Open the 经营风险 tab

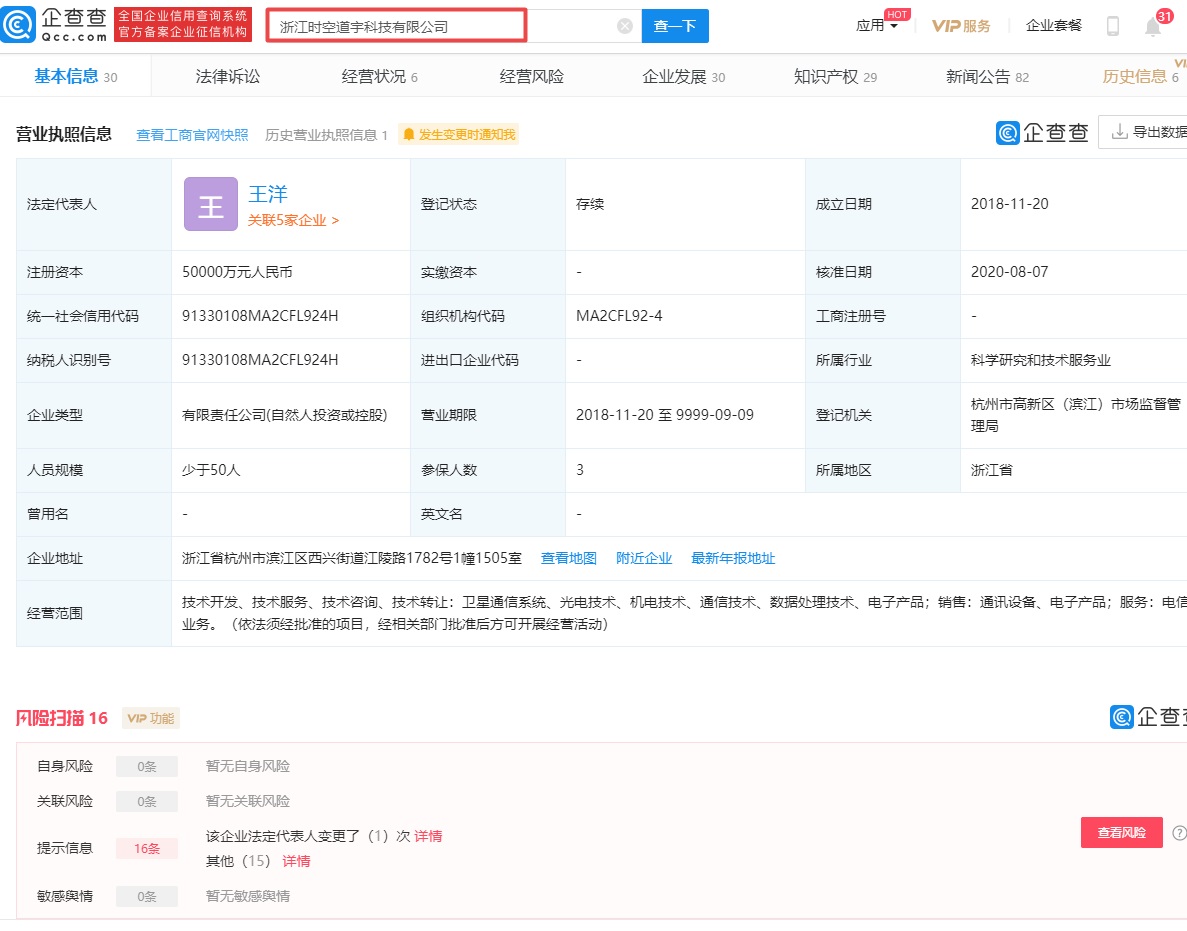(x=531, y=76)
